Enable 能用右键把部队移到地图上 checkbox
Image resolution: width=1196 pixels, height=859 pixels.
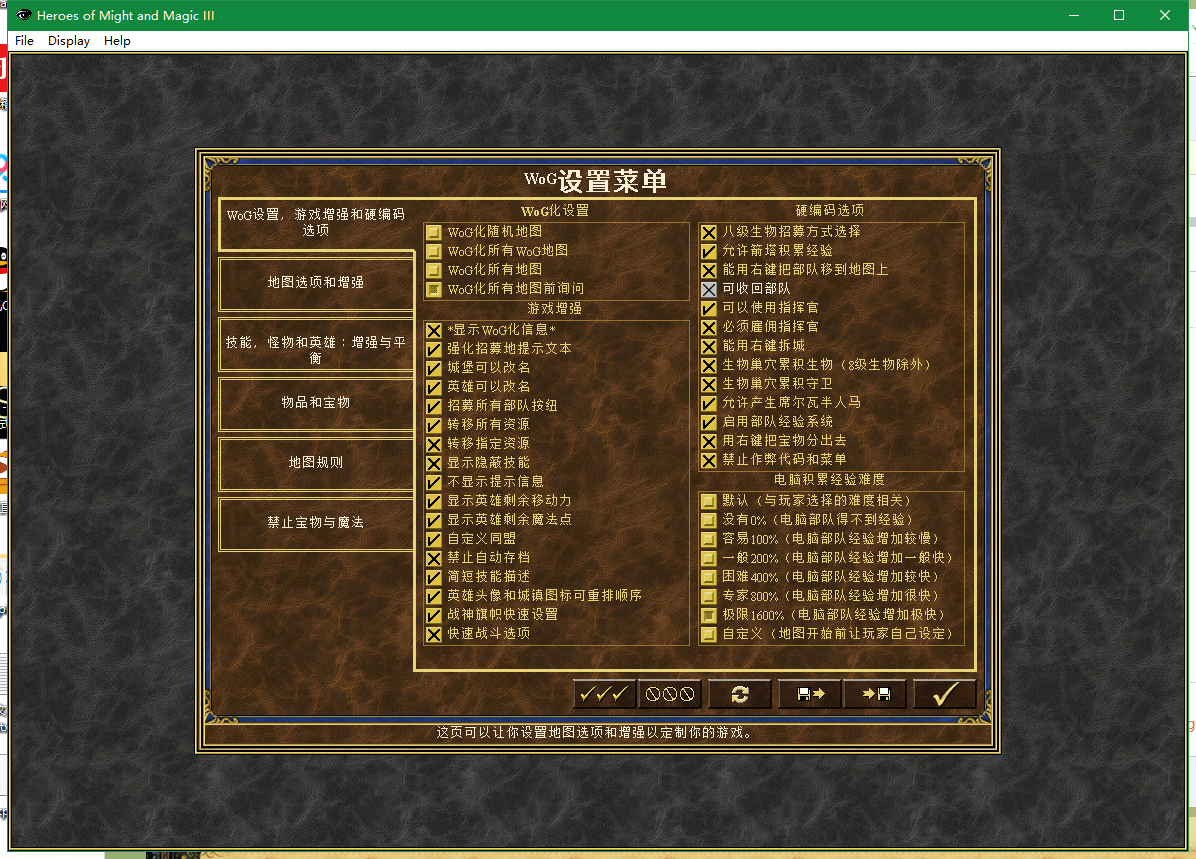pos(709,270)
